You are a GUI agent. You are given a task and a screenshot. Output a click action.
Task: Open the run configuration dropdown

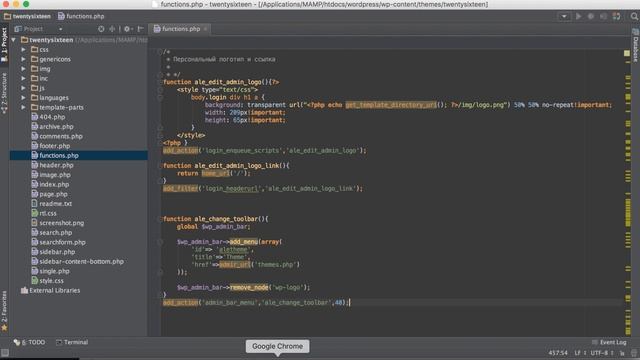[564, 16]
